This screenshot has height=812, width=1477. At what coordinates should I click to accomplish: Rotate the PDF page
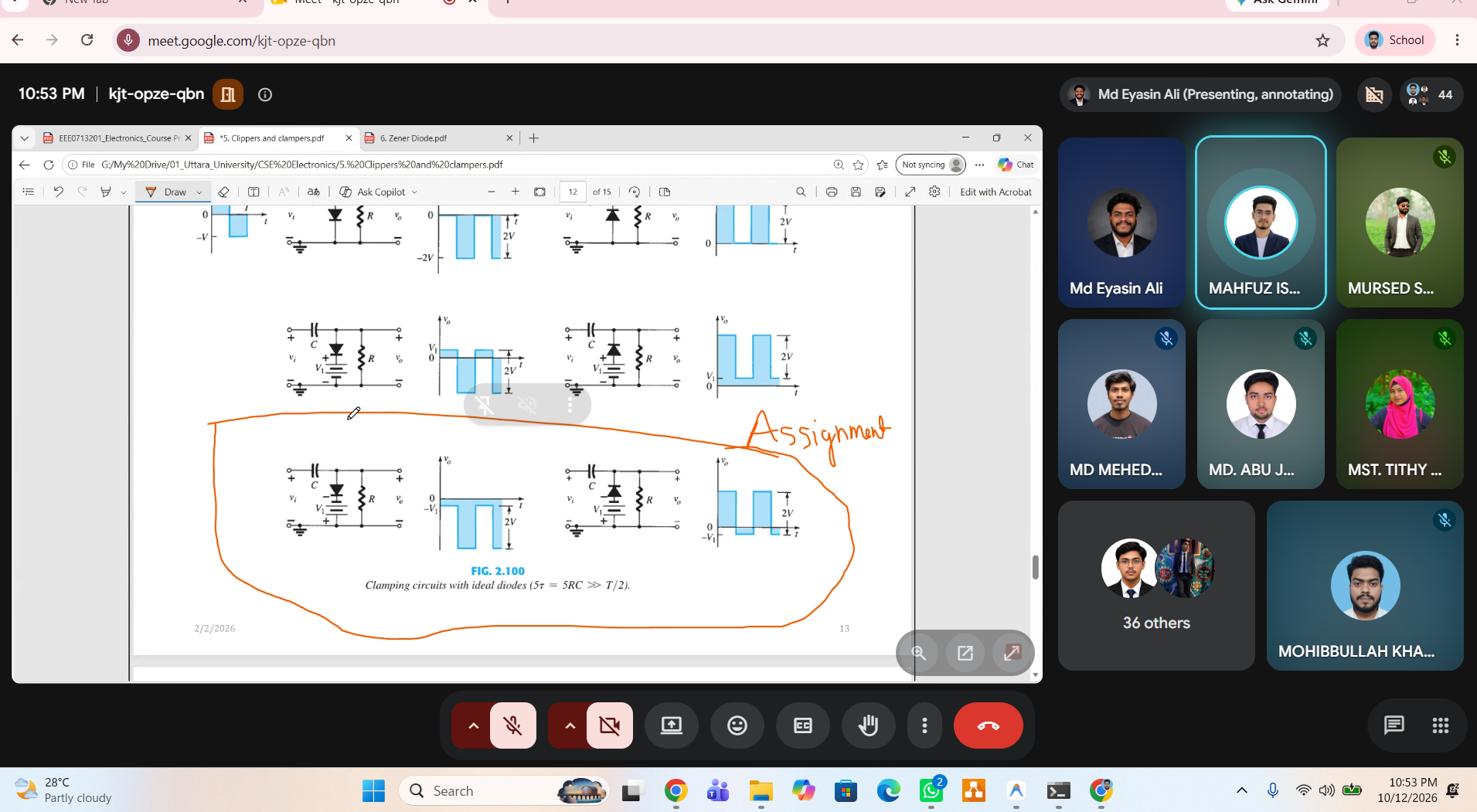point(635,192)
